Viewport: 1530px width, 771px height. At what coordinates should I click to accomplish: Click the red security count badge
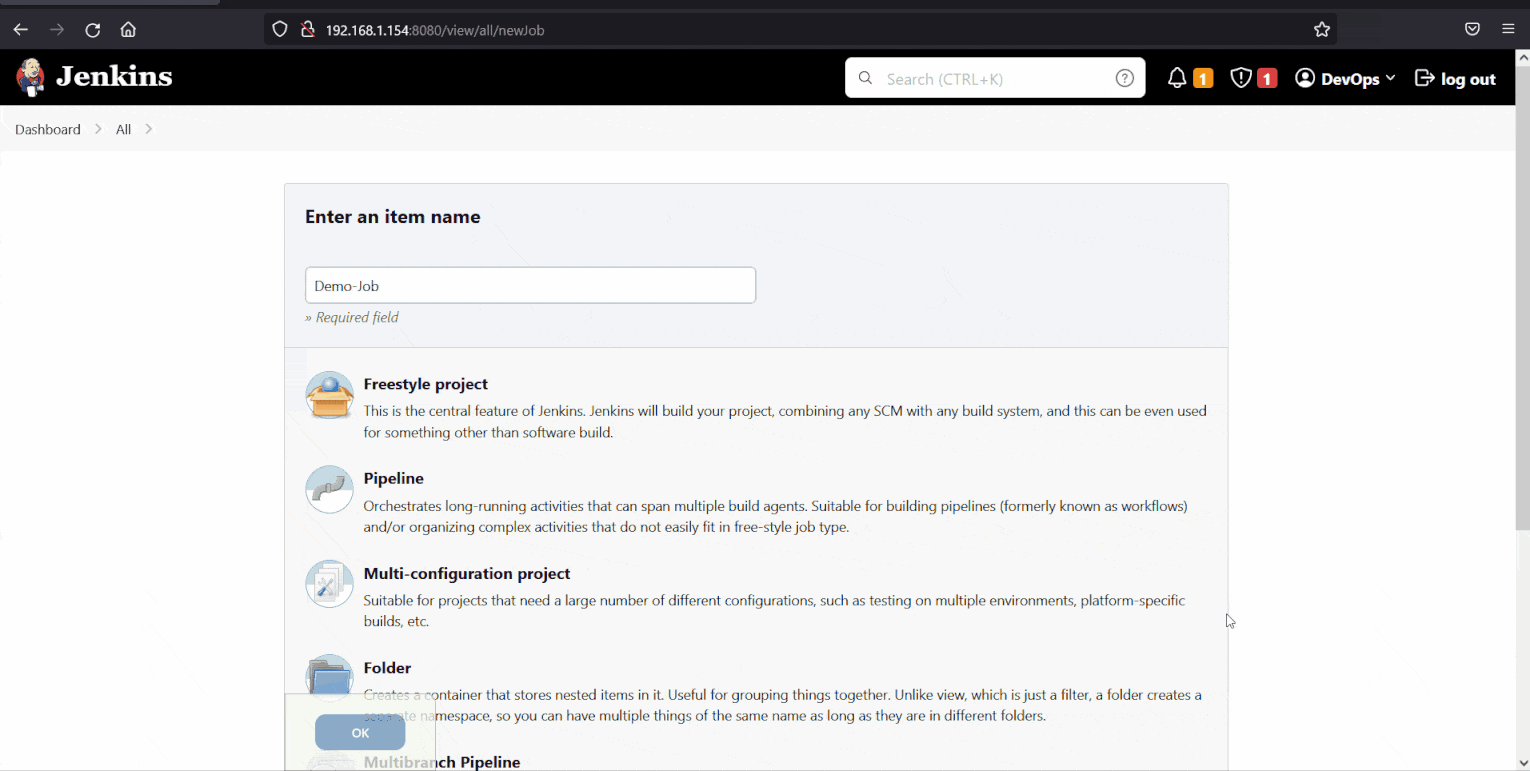pos(1267,78)
